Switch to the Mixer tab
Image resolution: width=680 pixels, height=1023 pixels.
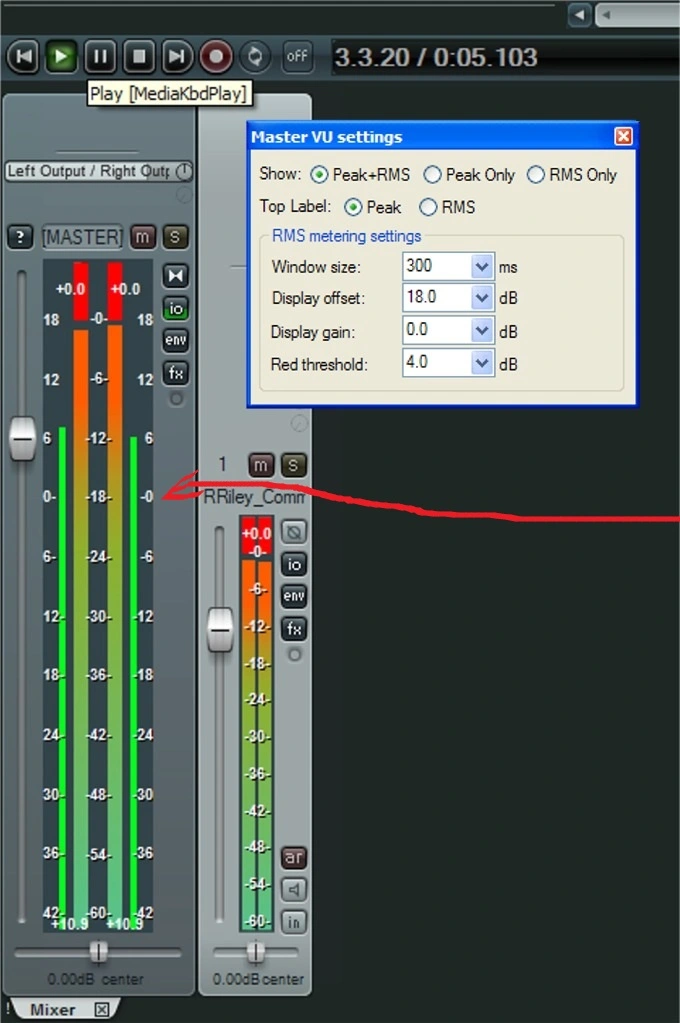52,1010
